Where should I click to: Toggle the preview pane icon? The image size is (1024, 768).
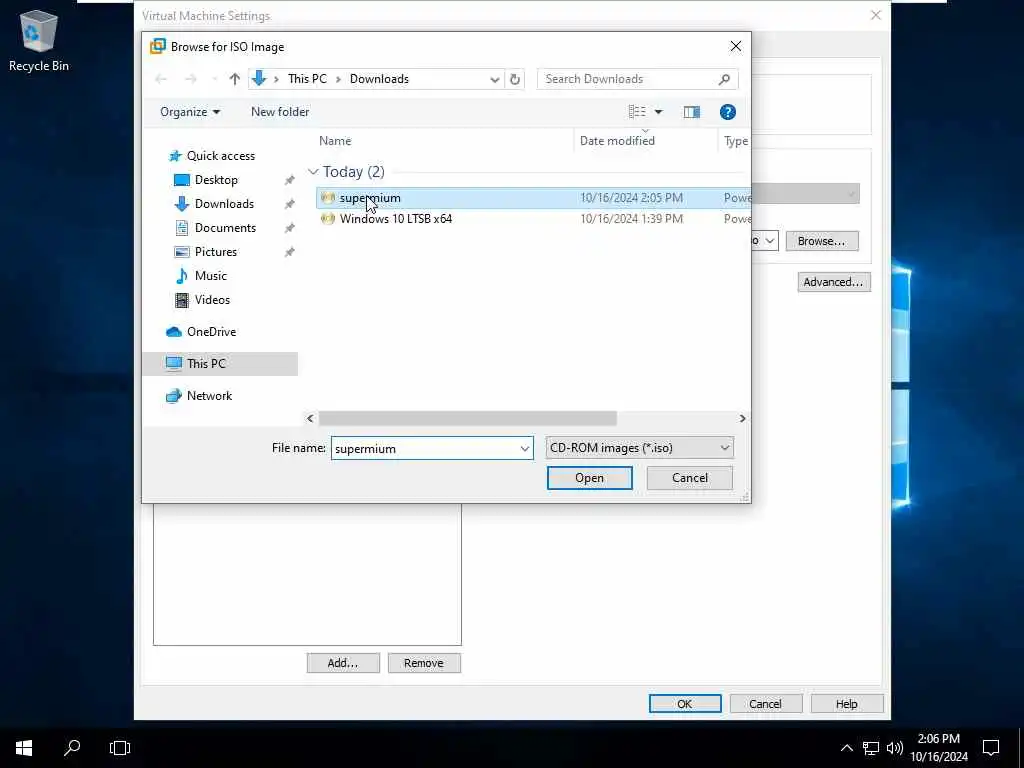click(692, 112)
